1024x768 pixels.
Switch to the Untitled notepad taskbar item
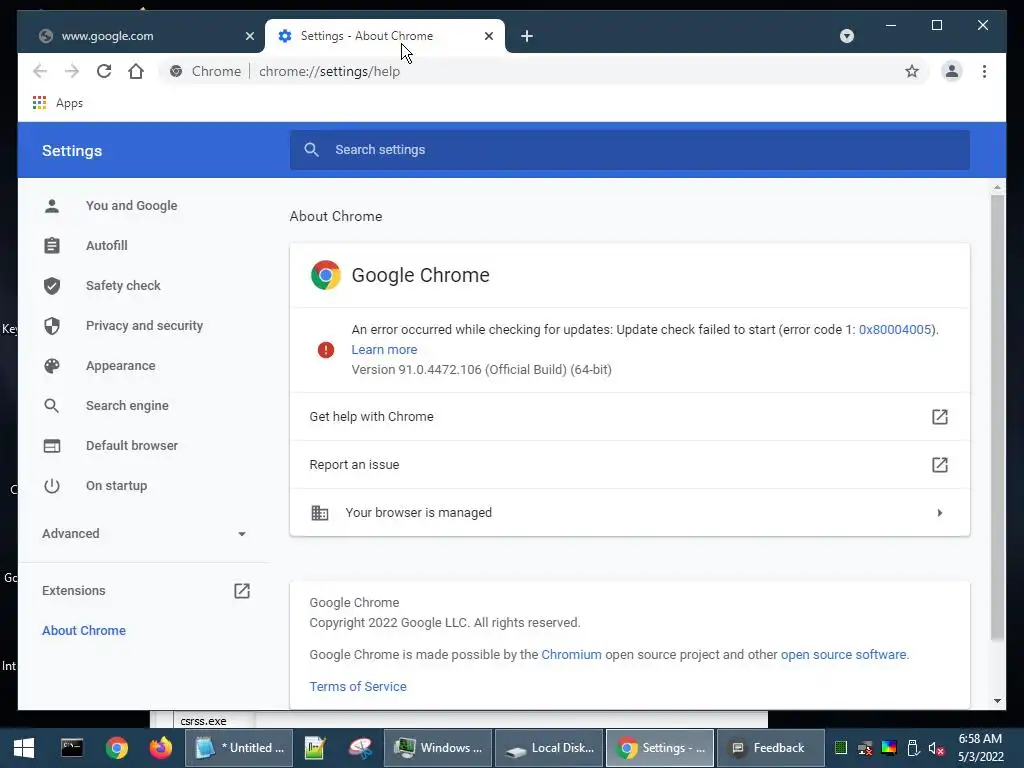(239, 748)
